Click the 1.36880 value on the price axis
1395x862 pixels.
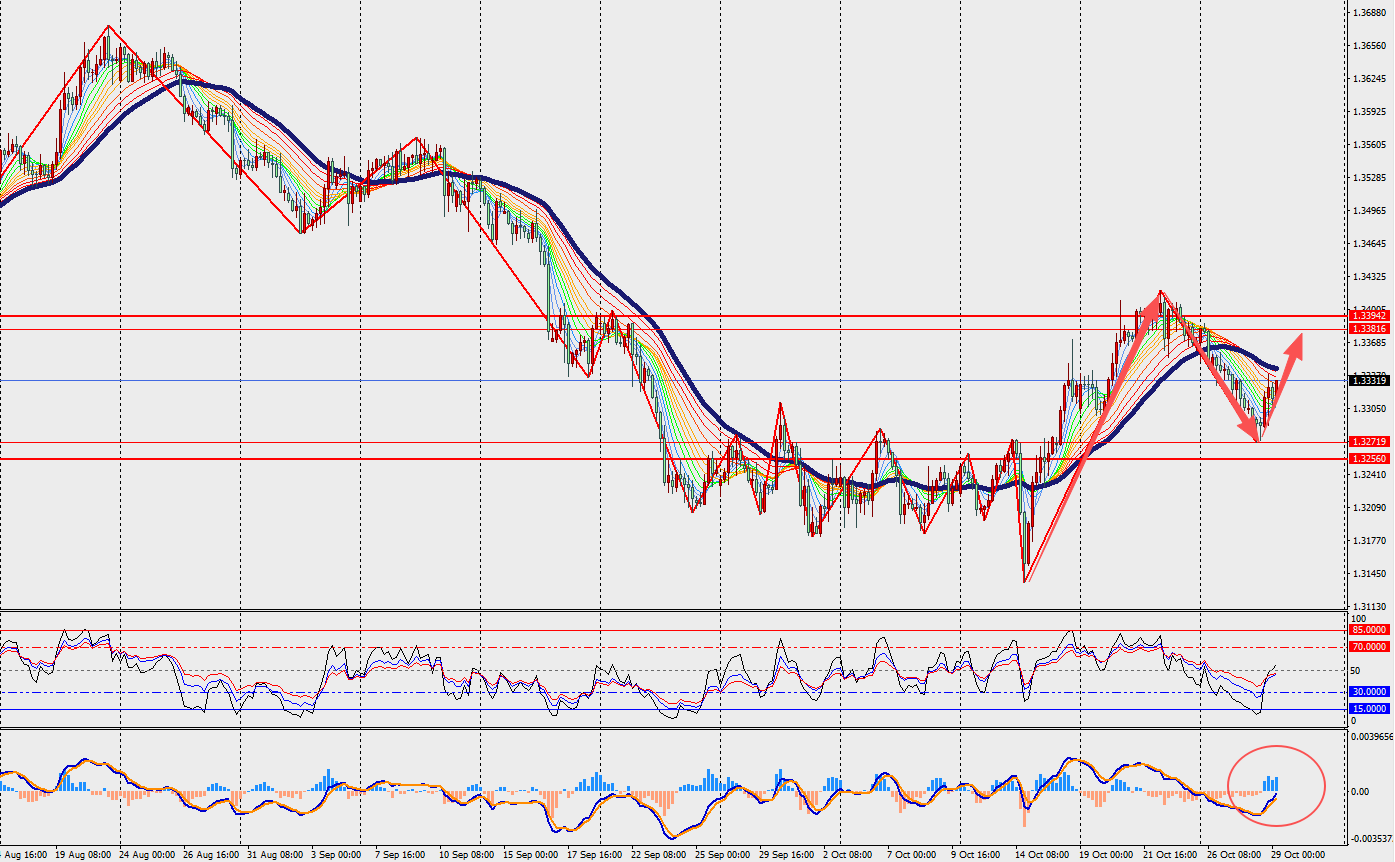click(x=1368, y=13)
